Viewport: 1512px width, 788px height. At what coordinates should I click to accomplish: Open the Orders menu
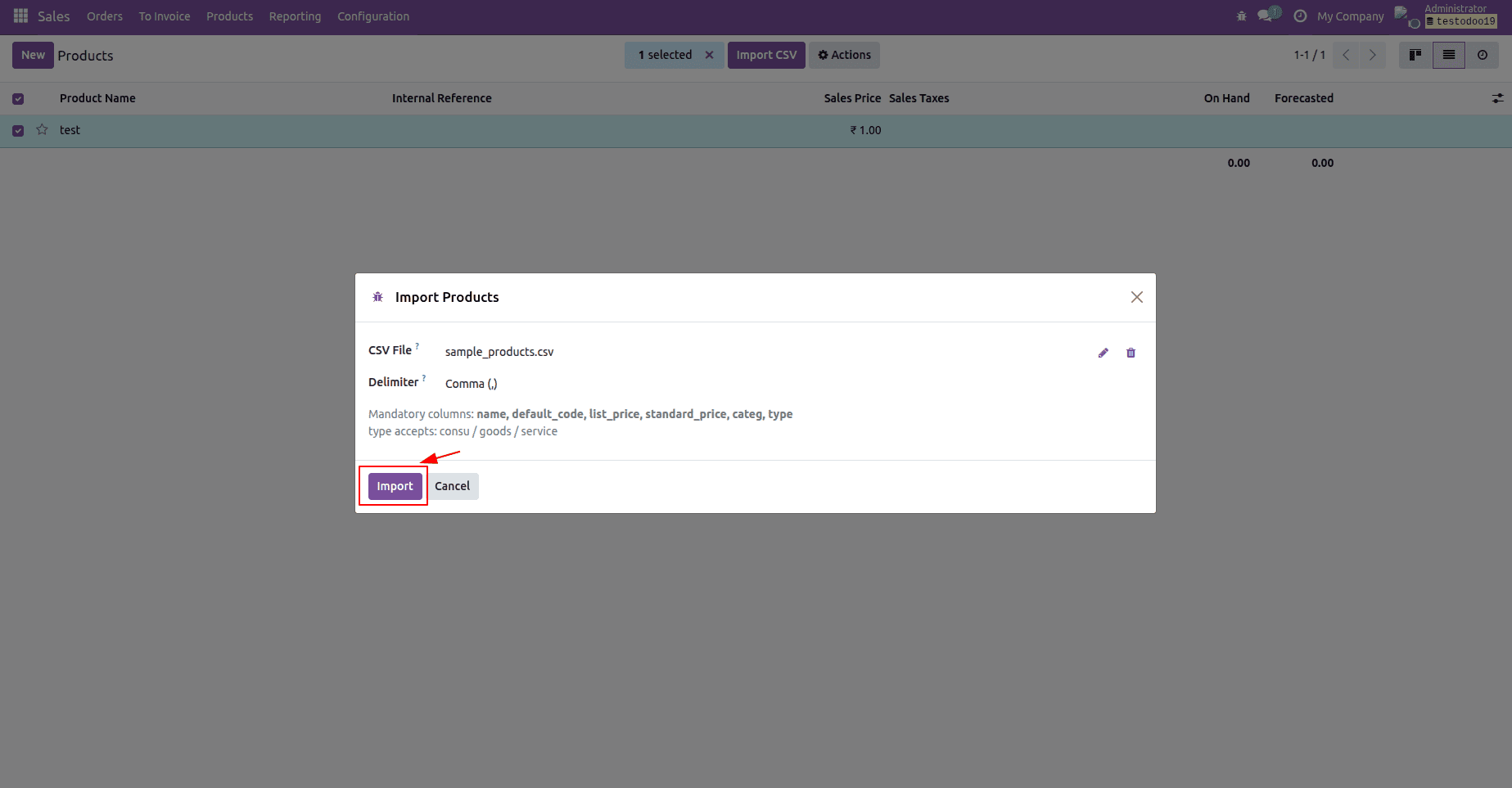(105, 16)
